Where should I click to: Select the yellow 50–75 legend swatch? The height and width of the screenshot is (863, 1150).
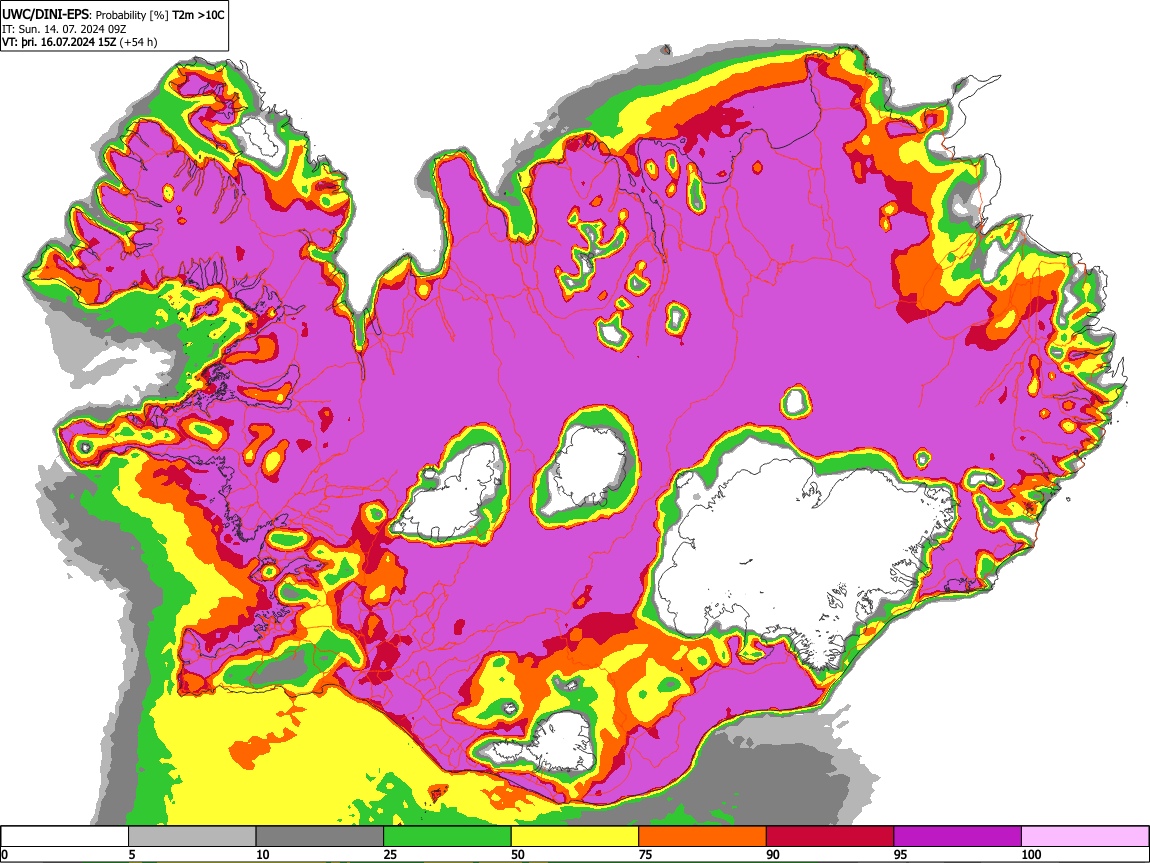click(x=575, y=837)
